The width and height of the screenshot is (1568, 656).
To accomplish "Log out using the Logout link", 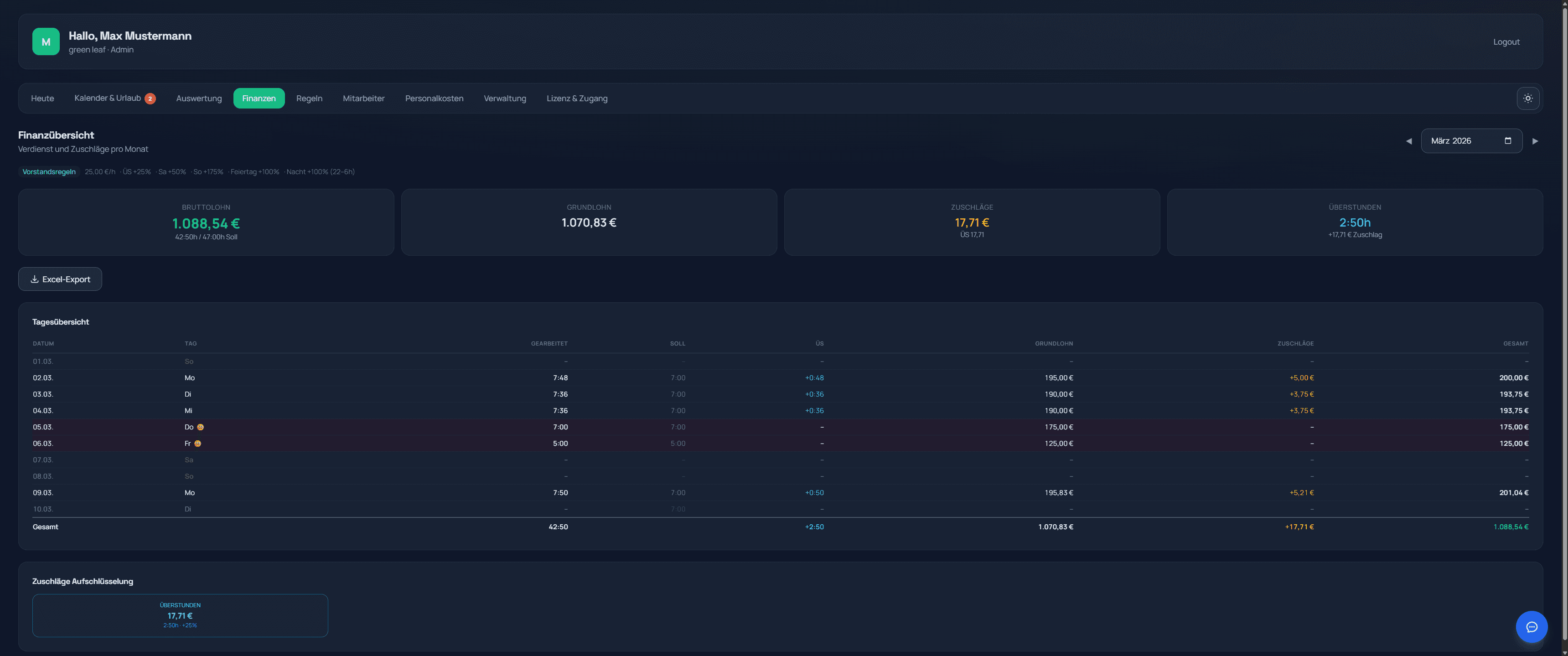I will point(1506,41).
